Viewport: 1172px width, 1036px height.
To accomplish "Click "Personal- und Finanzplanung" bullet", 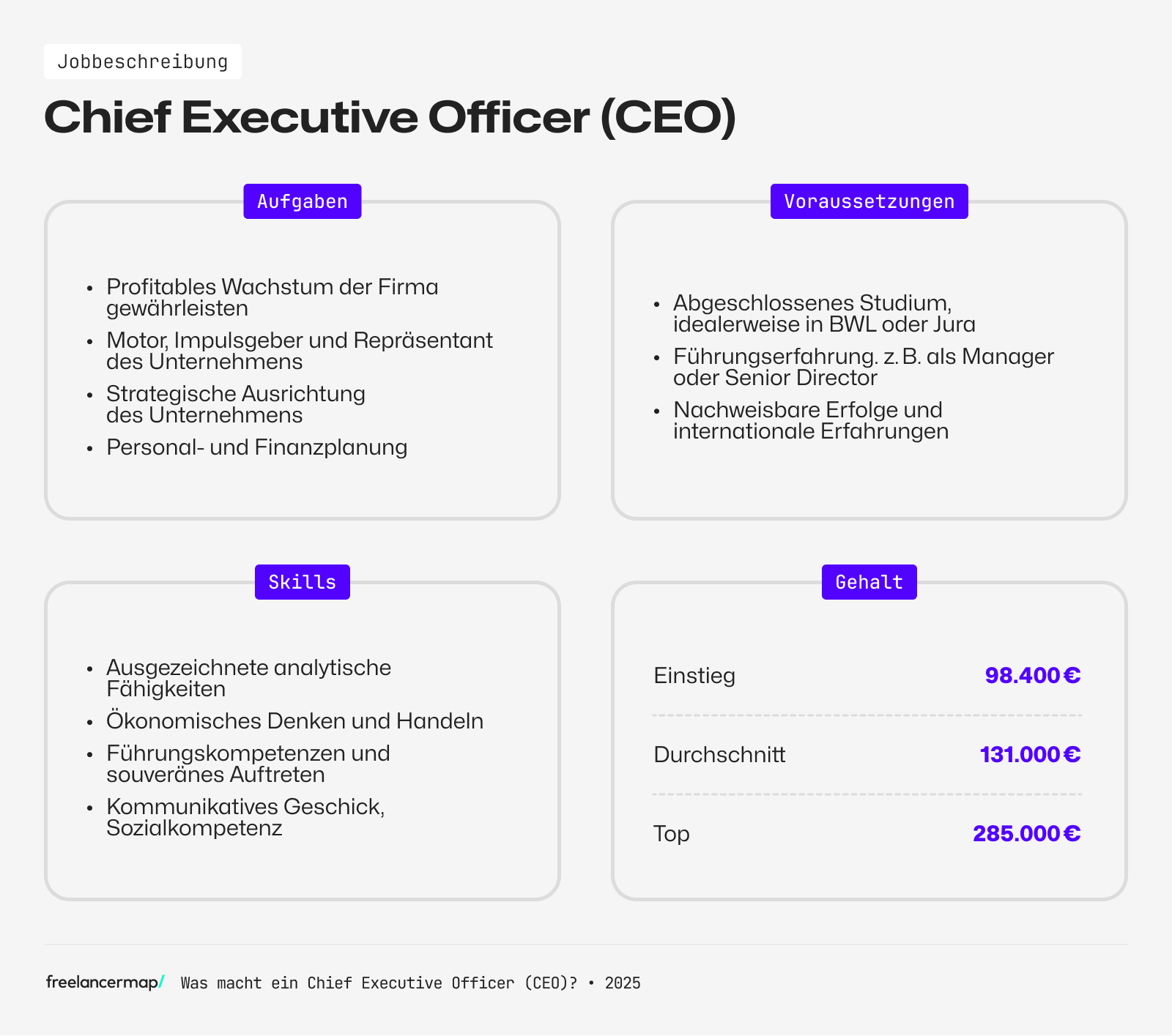I will [256, 447].
